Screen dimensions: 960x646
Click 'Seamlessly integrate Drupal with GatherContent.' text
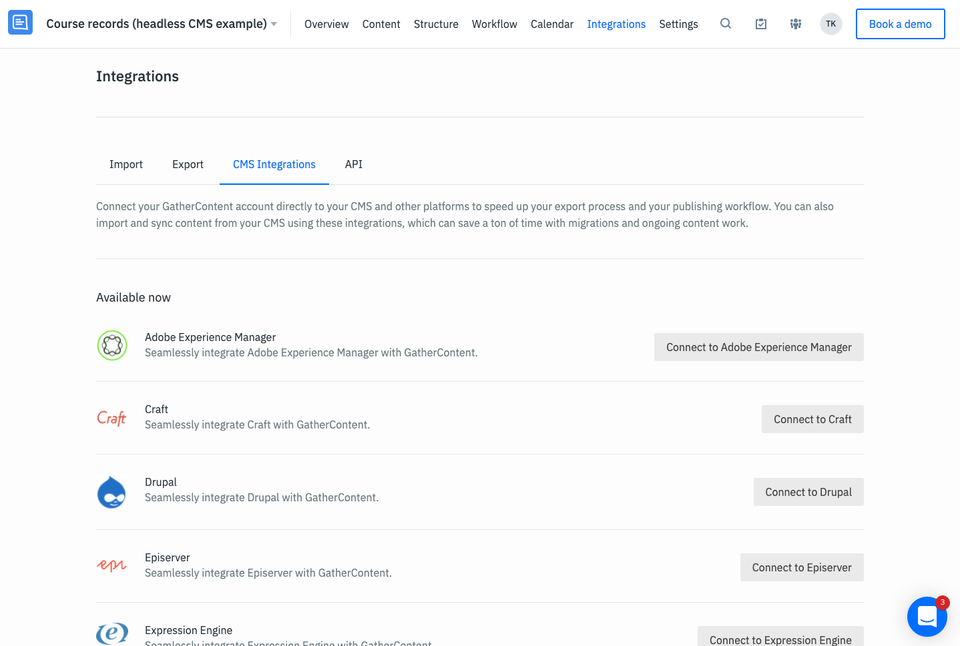coord(261,497)
